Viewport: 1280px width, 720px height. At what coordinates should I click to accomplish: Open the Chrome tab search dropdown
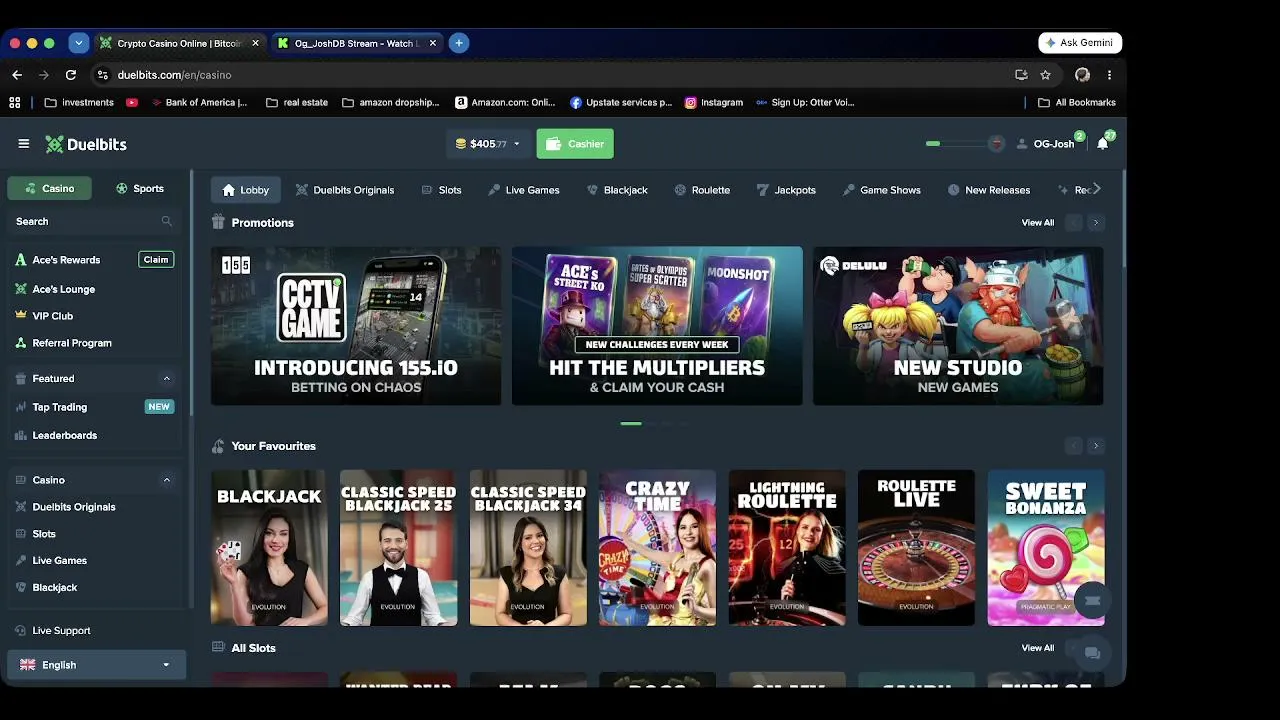(79, 43)
